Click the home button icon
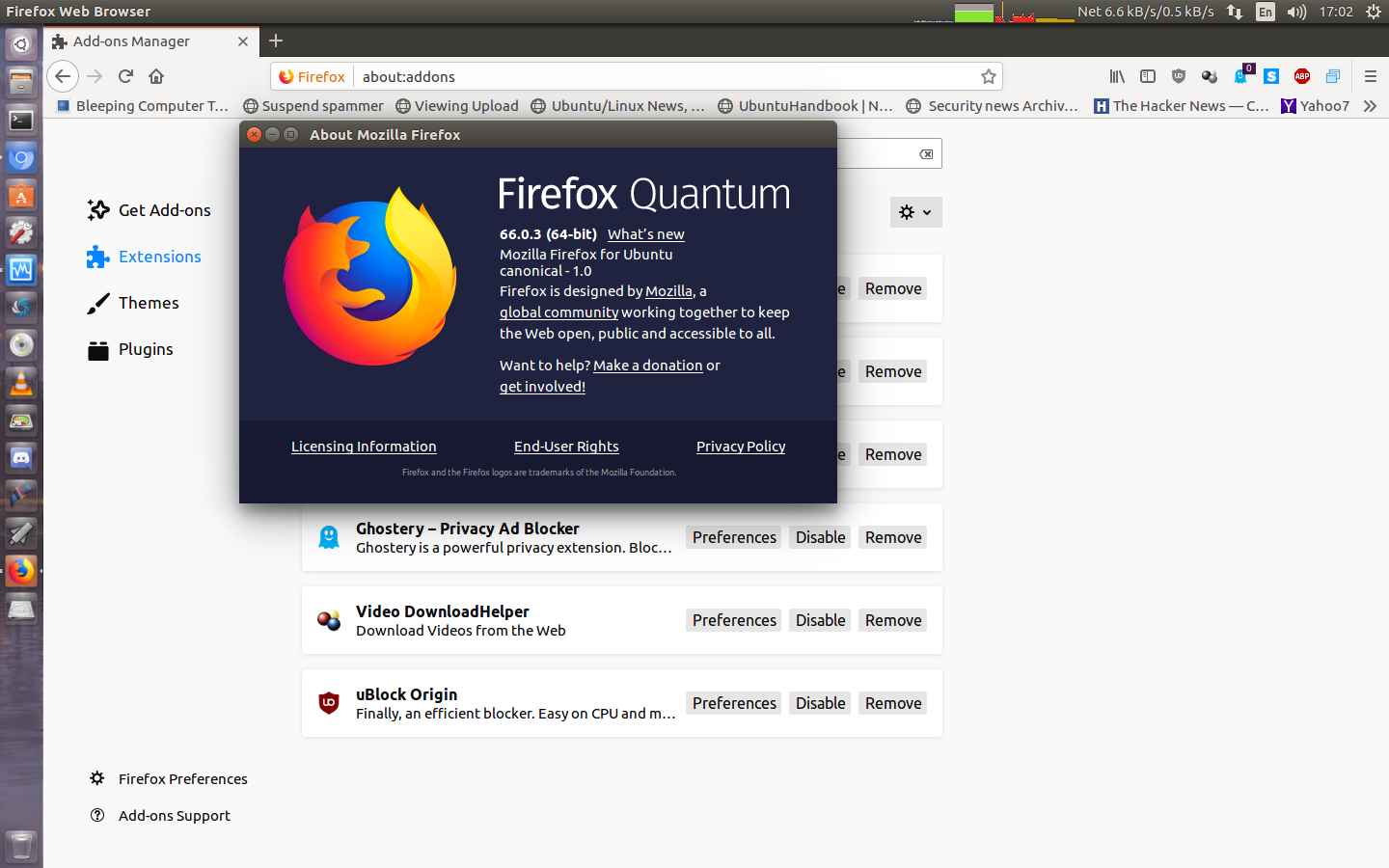The height and width of the screenshot is (868, 1389). tap(156, 76)
